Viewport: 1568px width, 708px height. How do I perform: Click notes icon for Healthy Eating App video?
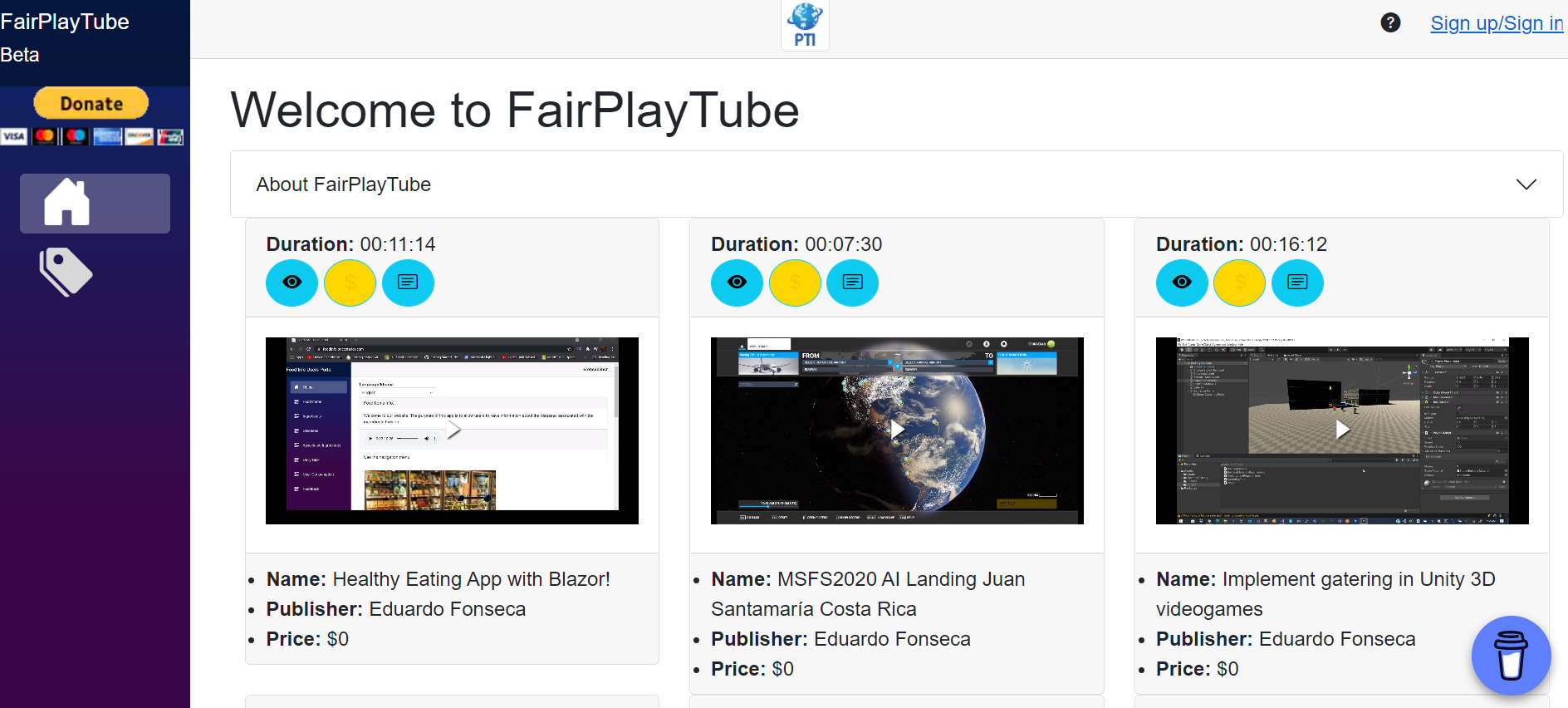pyautogui.click(x=408, y=283)
